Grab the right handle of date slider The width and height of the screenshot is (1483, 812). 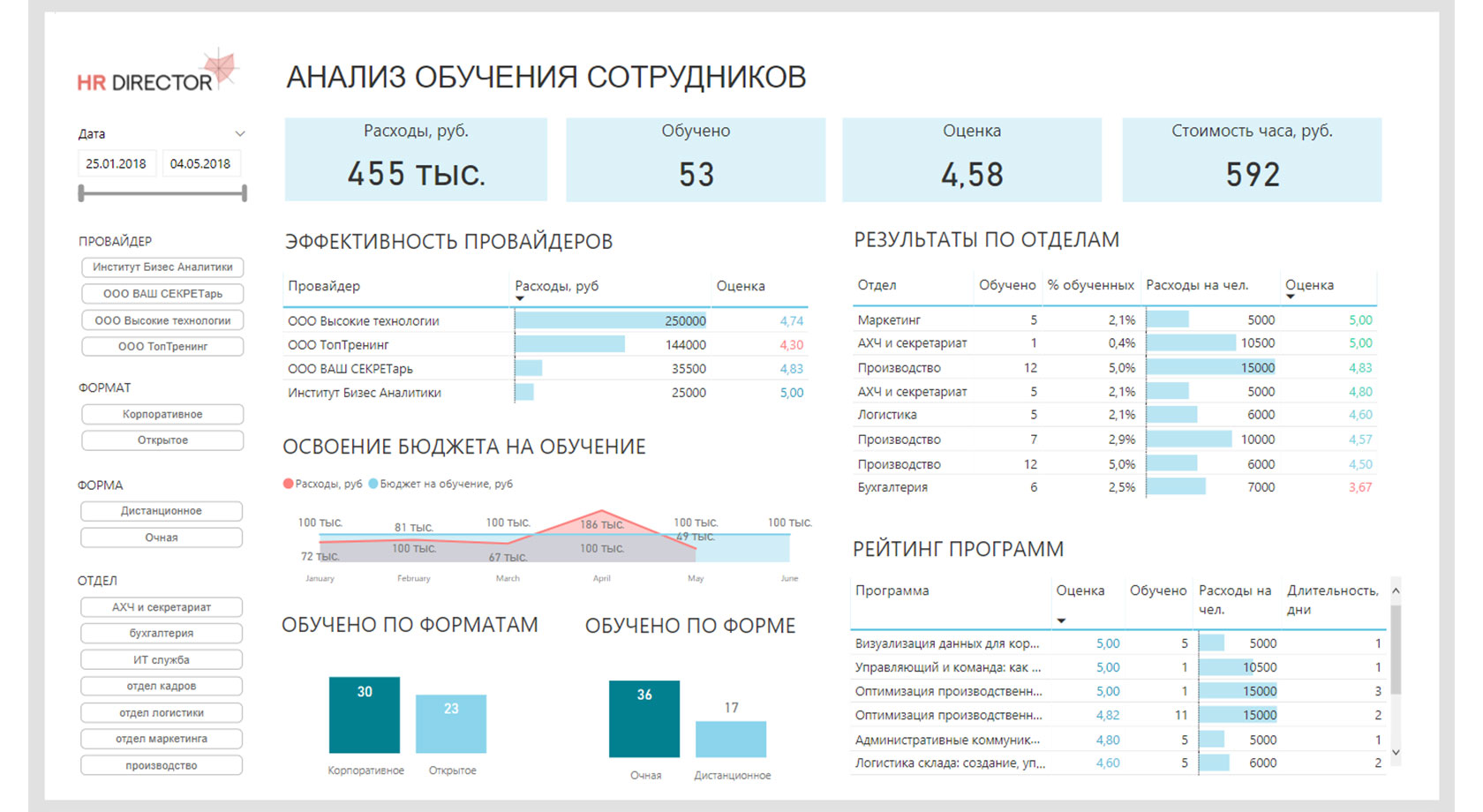pos(244,192)
